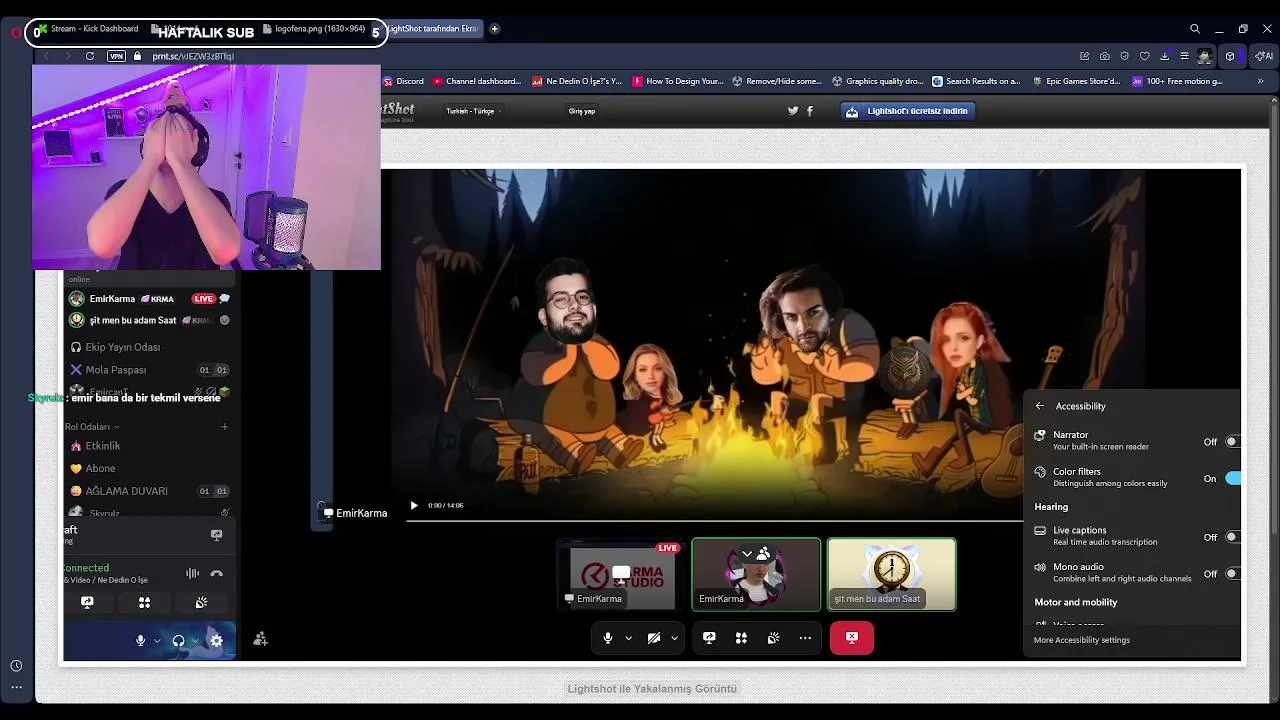Toggle noise suppression waveform icon
The height and width of the screenshot is (720, 1280).
[x=192, y=574]
